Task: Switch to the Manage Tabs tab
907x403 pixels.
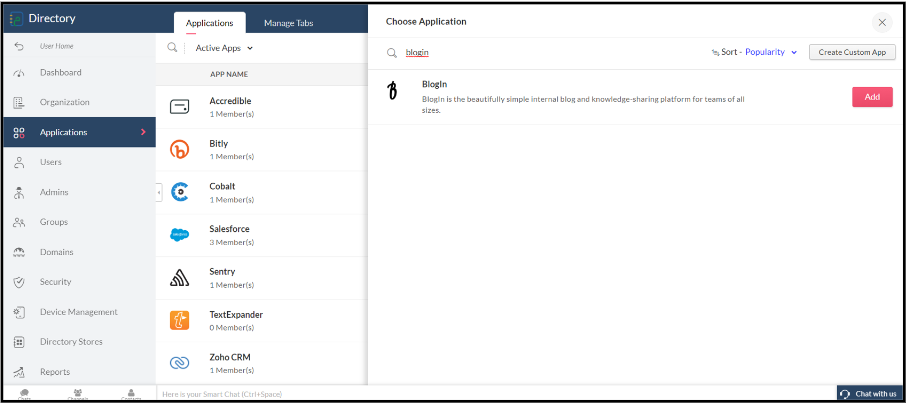Action: [289, 23]
